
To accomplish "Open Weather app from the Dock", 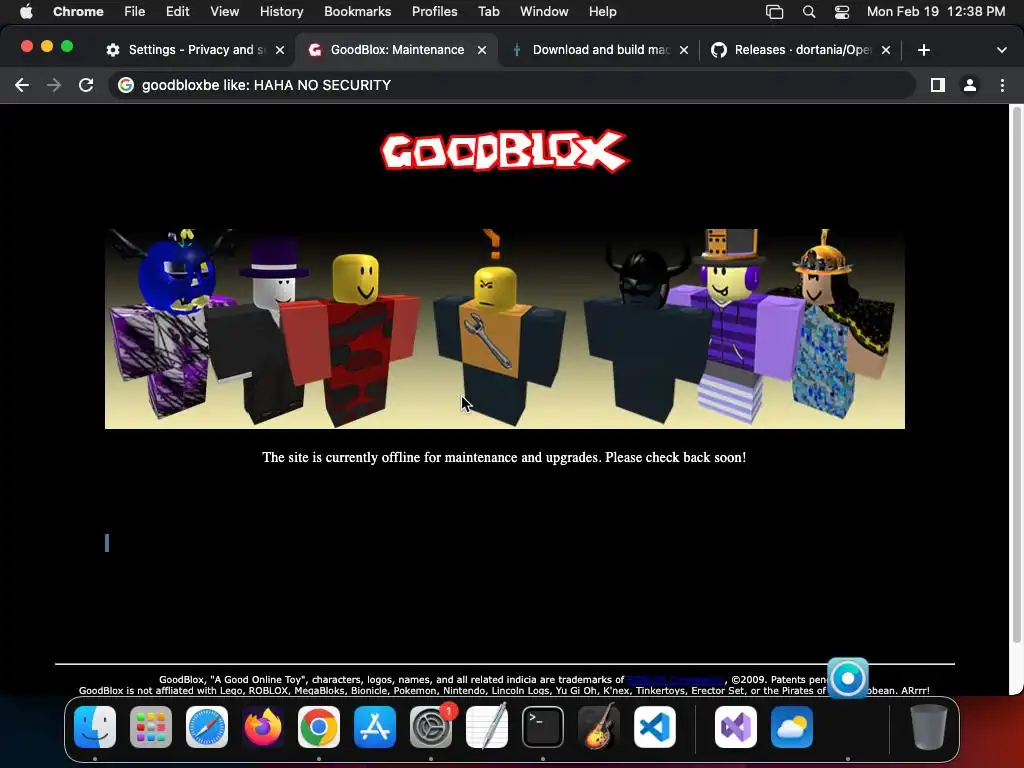I will 792,727.
